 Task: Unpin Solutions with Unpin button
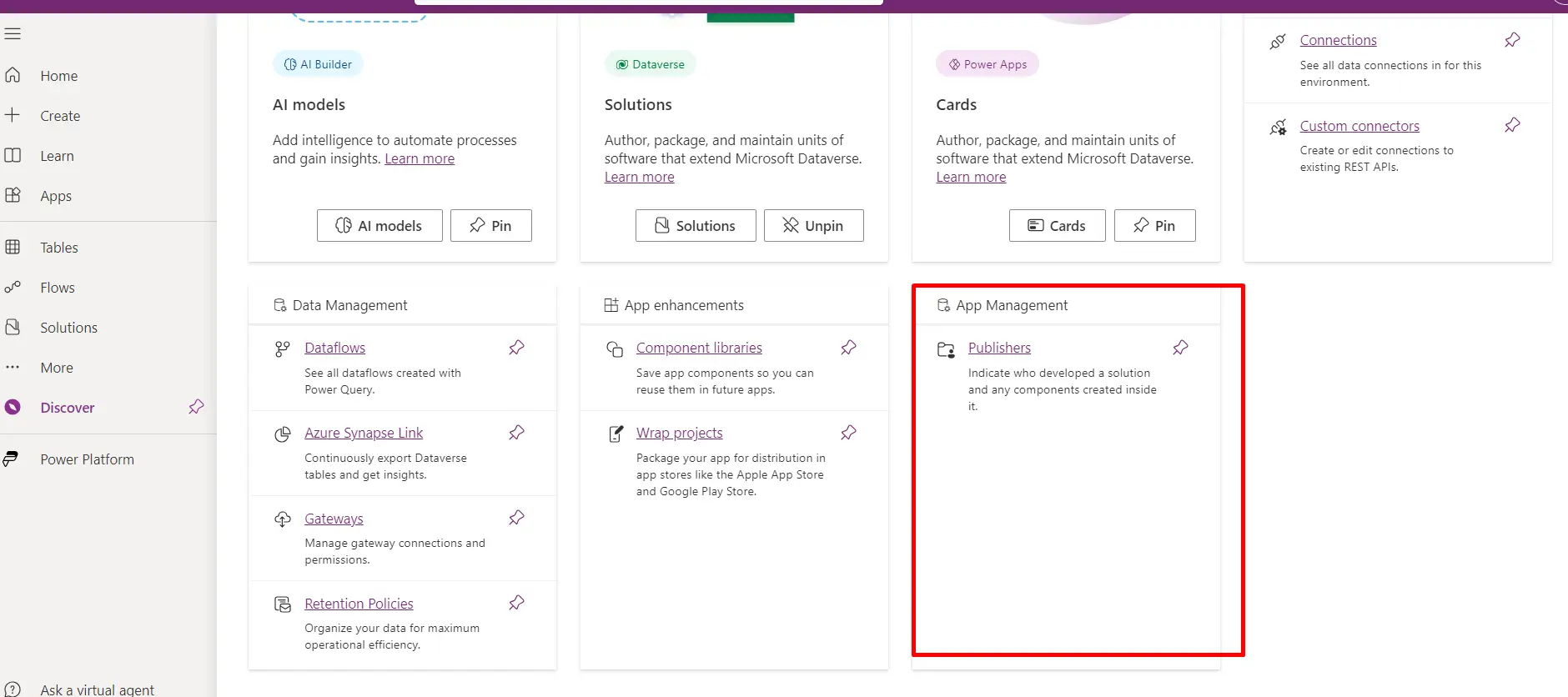coord(813,226)
